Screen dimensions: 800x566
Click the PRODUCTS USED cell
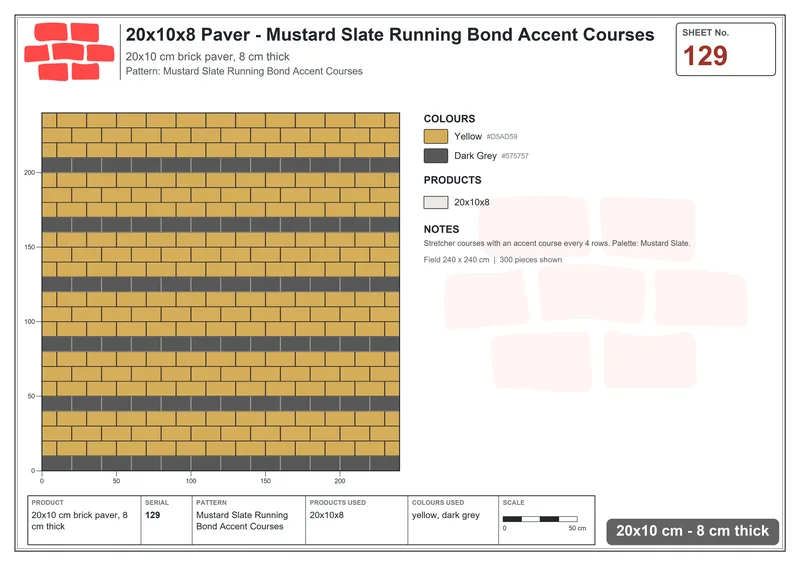point(356,520)
